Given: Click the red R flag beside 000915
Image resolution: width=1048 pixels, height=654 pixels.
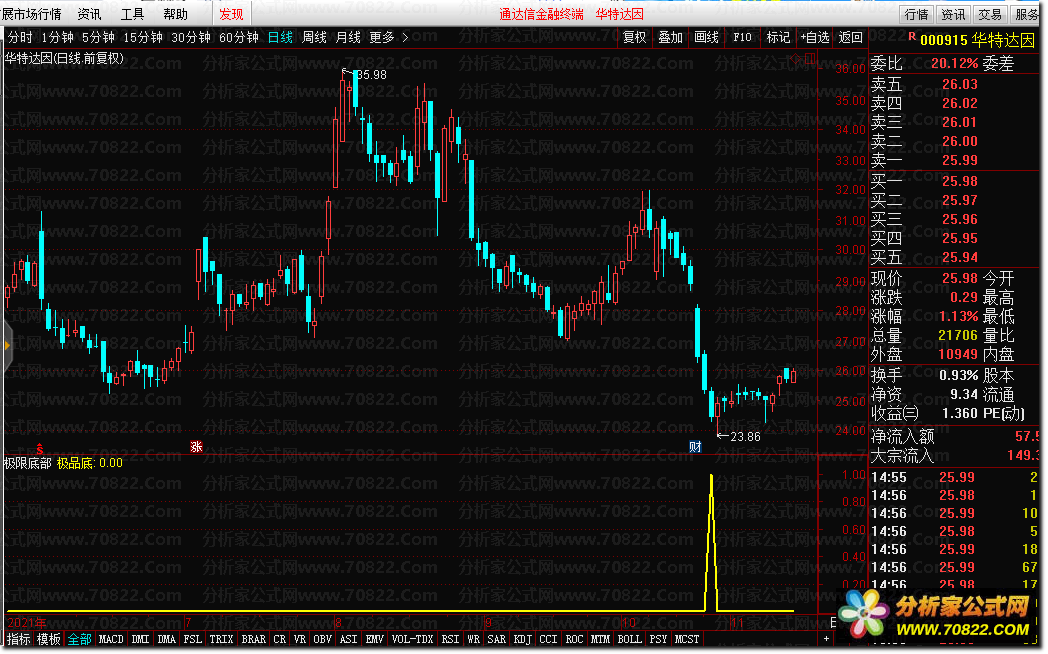Looking at the screenshot, I should pos(912,37).
